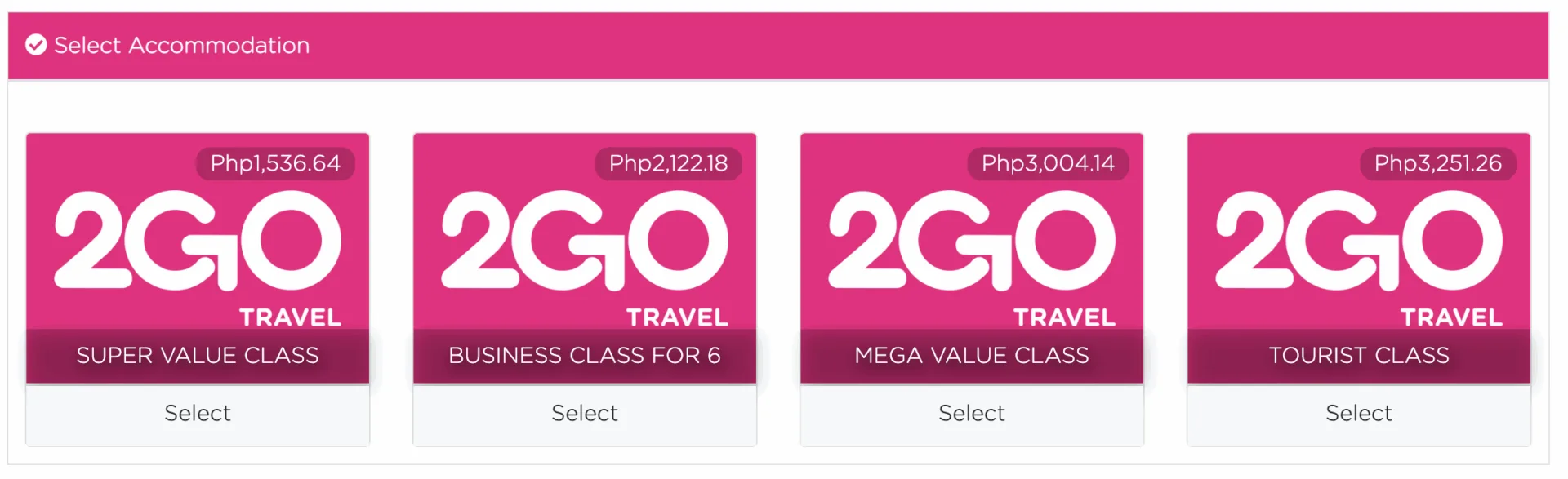Click the 2GO logo on Super Value Class
Screen dimensions: 1568x479
[x=198, y=241]
